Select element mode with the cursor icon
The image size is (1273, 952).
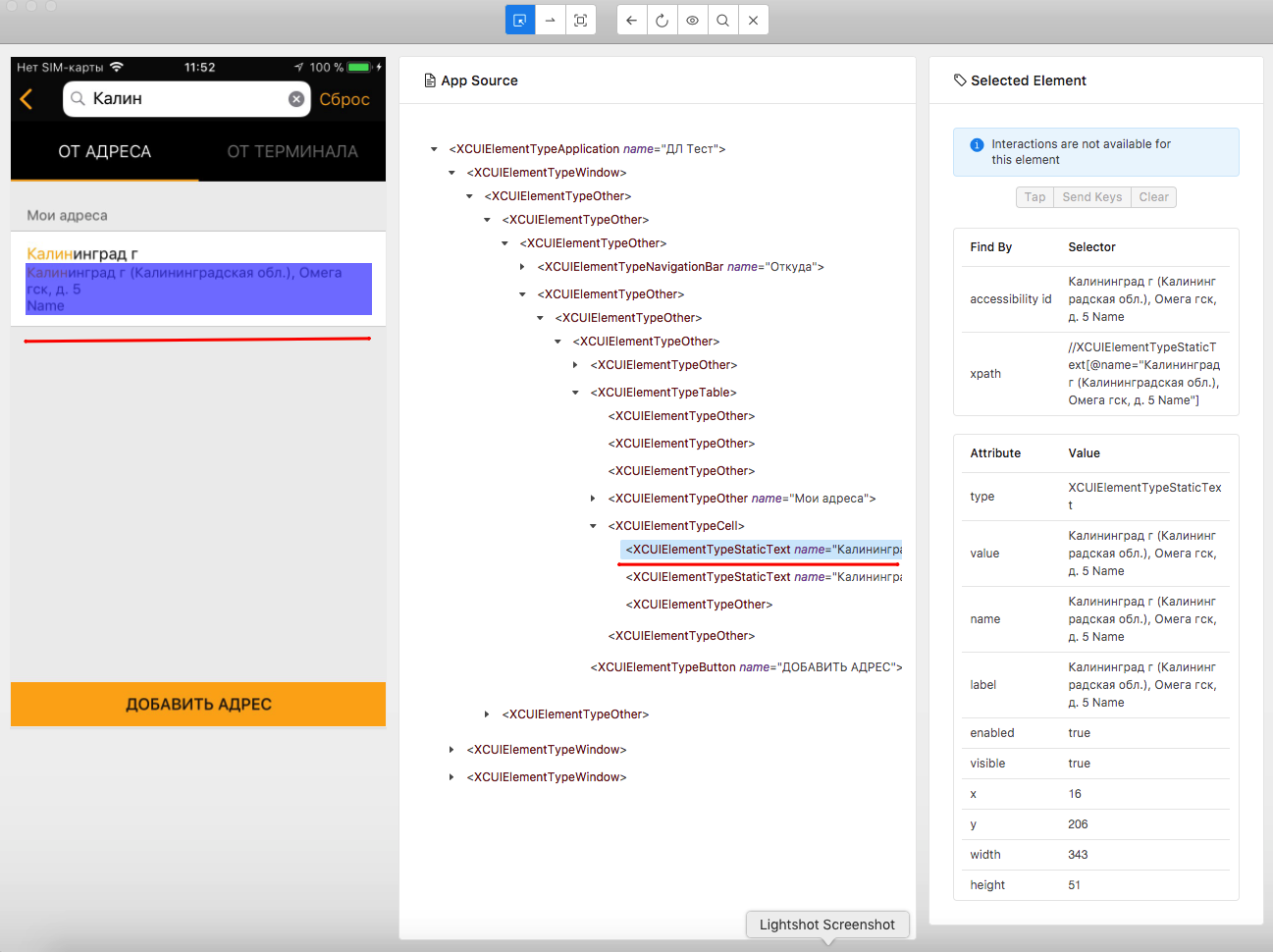click(519, 20)
